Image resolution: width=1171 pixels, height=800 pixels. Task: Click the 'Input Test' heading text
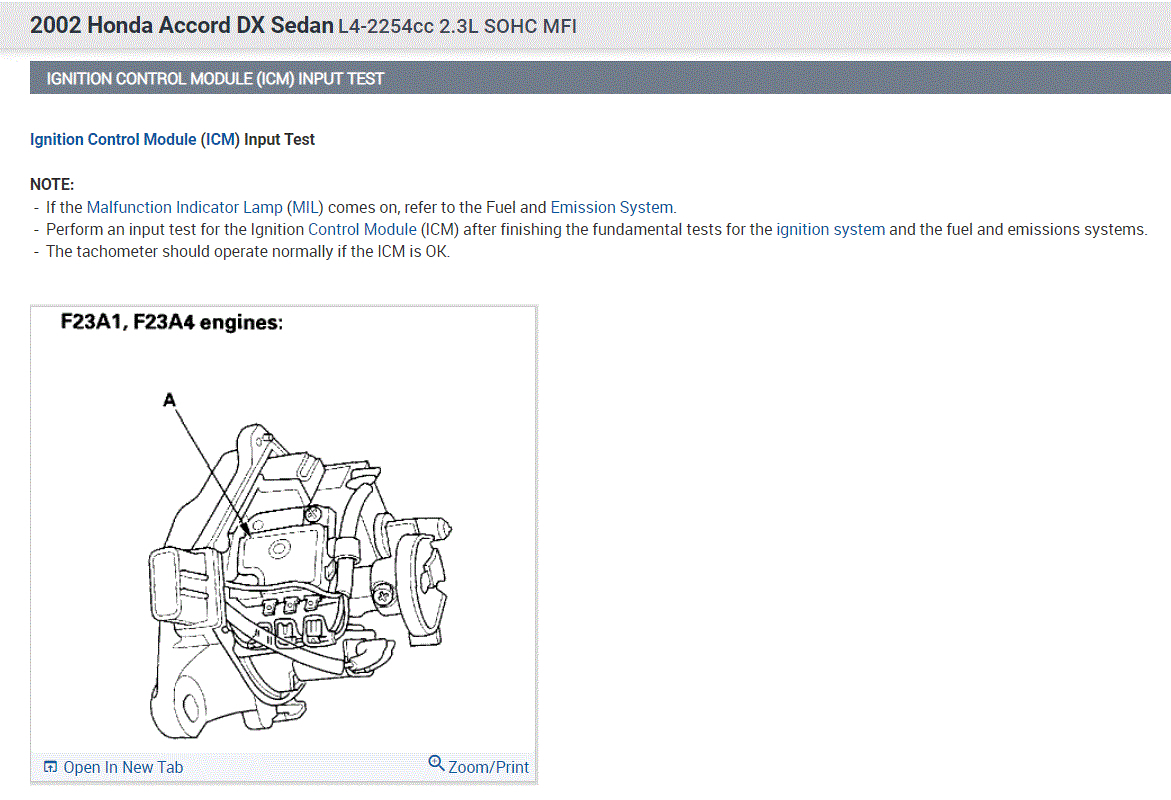coord(279,140)
